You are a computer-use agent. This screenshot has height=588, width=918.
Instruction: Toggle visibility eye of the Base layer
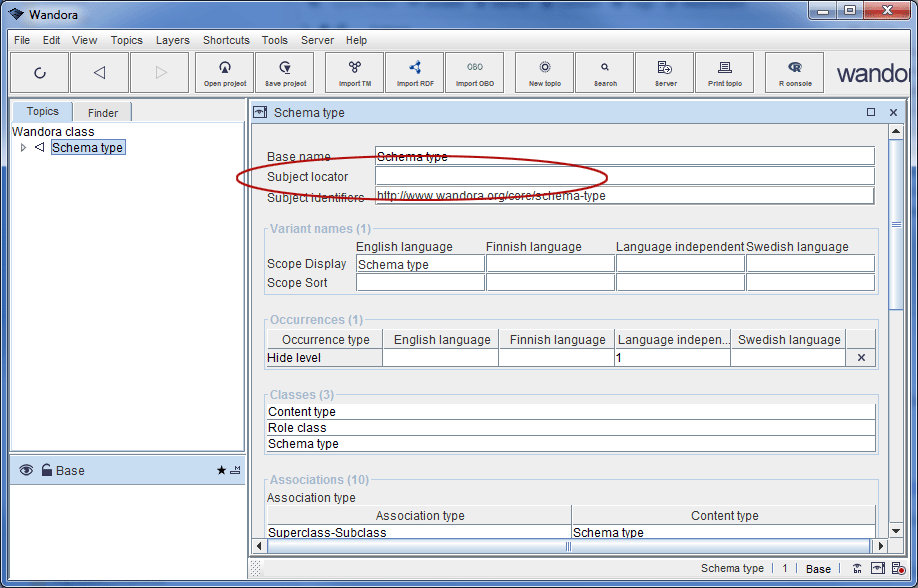click(26, 470)
